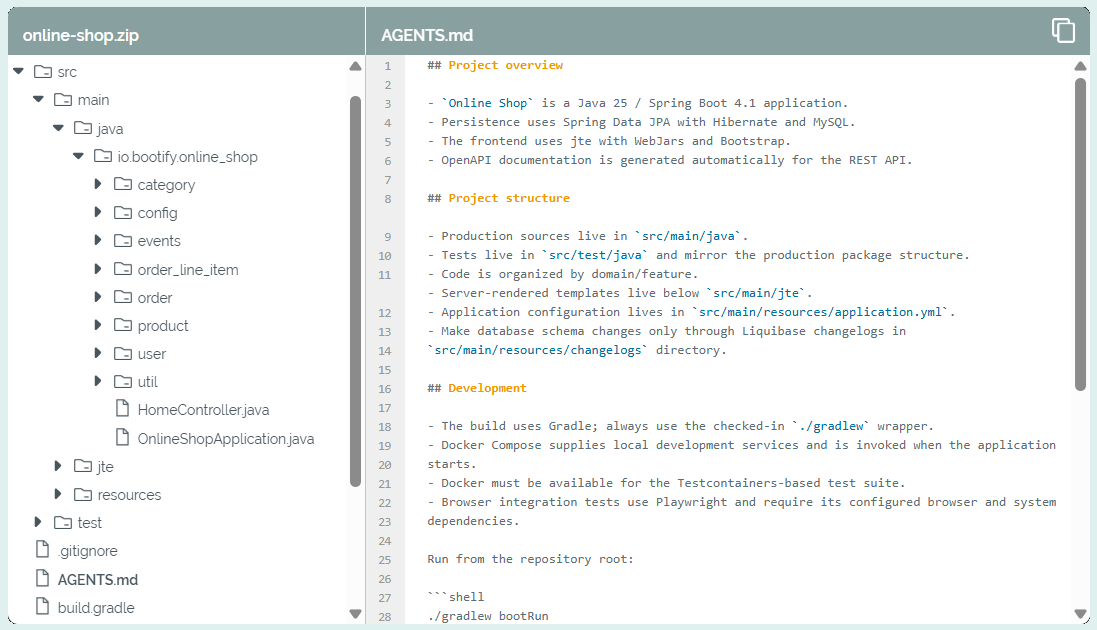This screenshot has height=630, width=1097.
Task: Expand the util folder arrow
Action: [98, 381]
